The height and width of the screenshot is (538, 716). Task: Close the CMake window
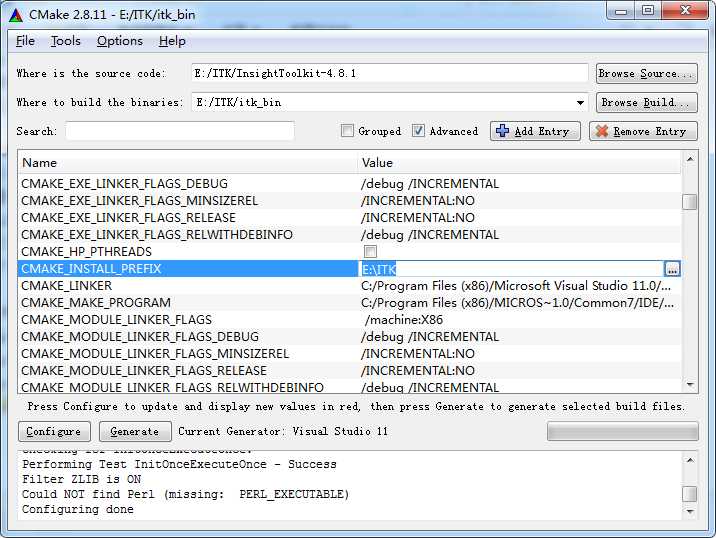pos(685,11)
